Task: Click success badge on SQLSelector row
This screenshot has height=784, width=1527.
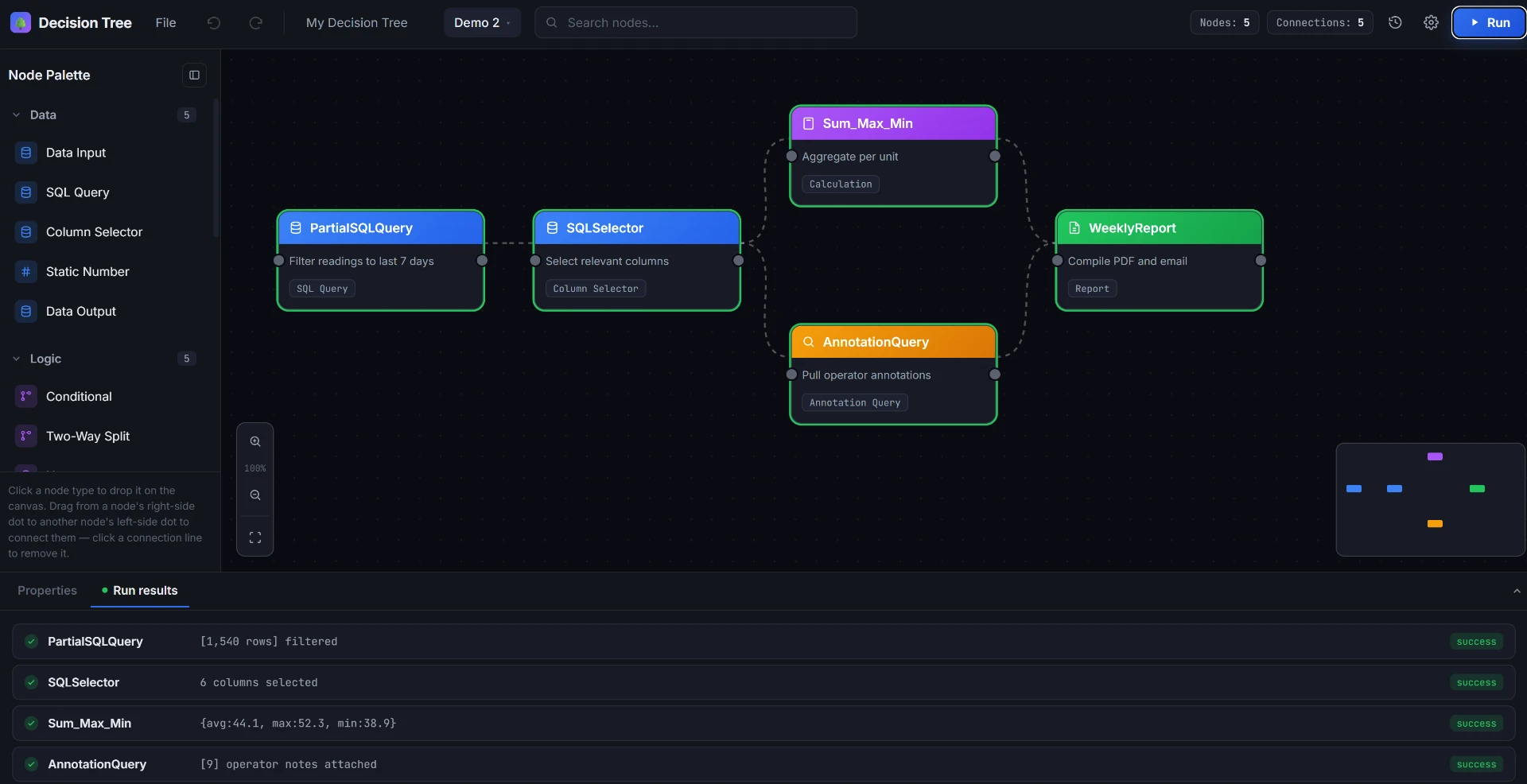Action: (x=1476, y=682)
